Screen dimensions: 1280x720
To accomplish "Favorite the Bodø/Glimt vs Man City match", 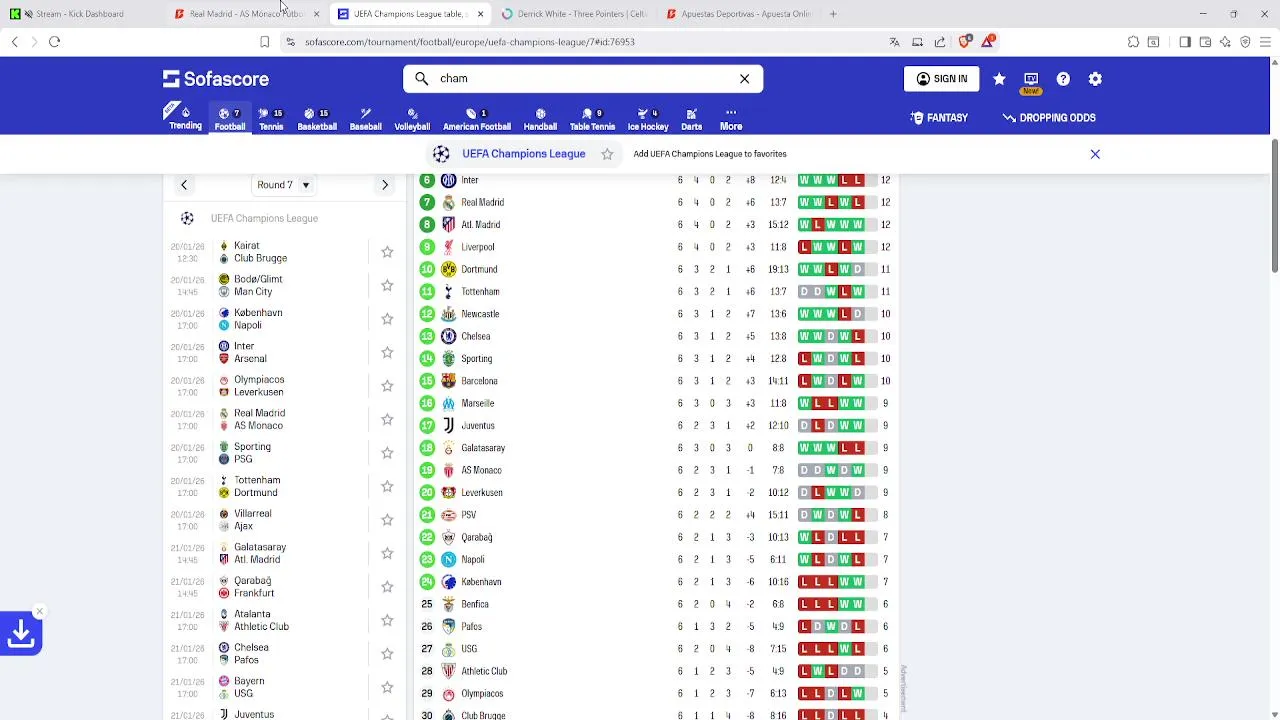I will pos(387,285).
